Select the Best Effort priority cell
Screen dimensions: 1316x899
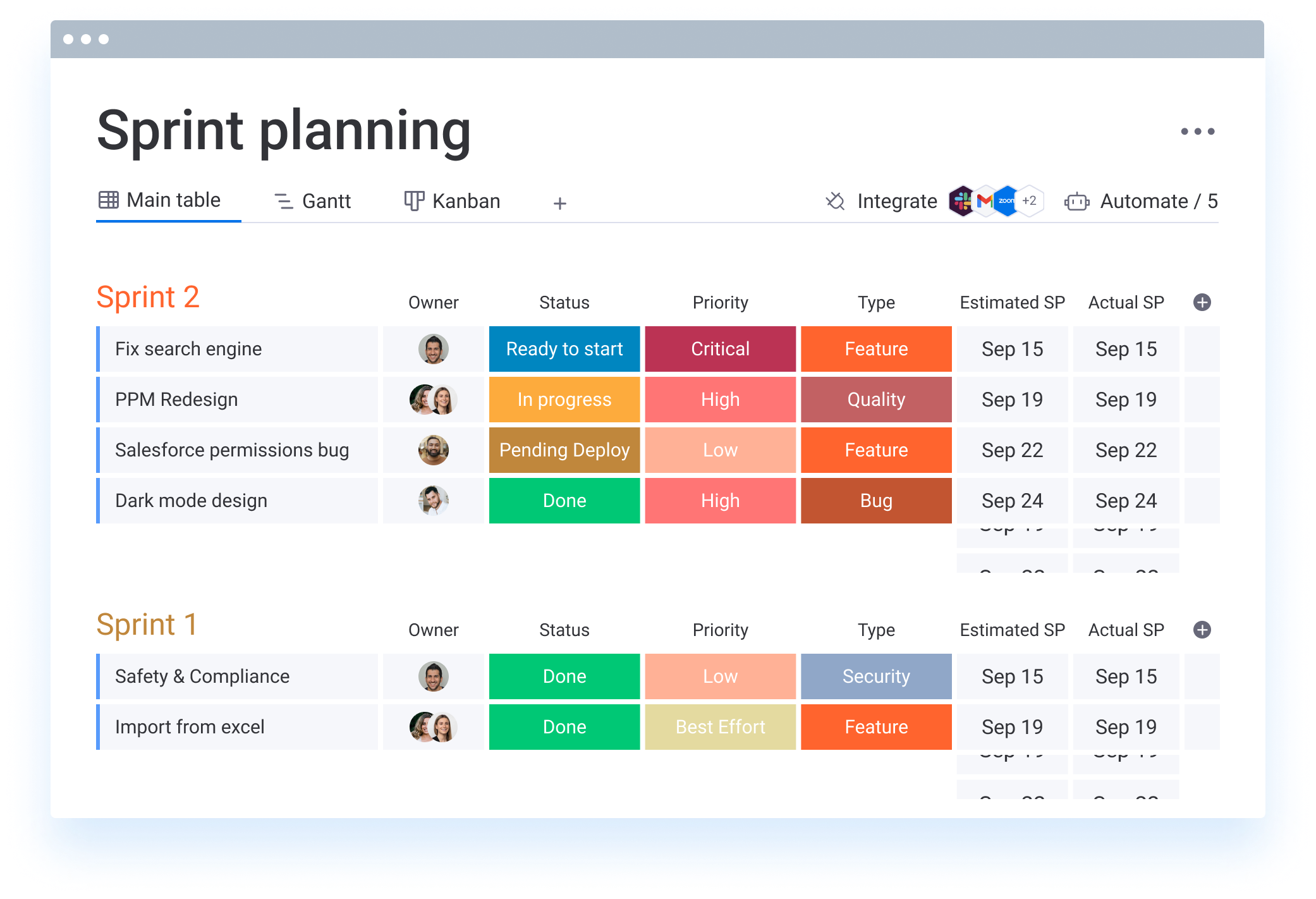coord(720,727)
